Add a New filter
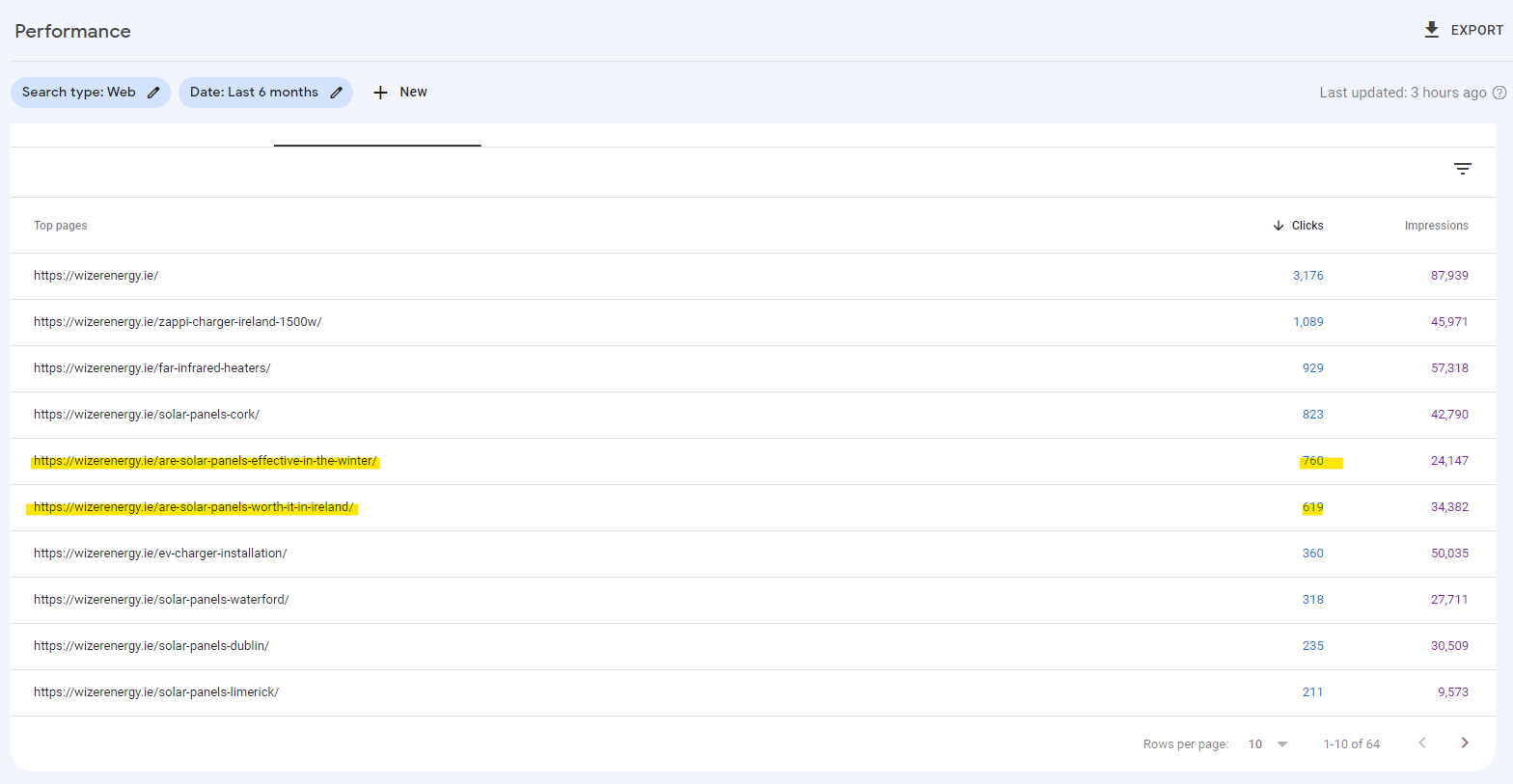 (x=413, y=92)
